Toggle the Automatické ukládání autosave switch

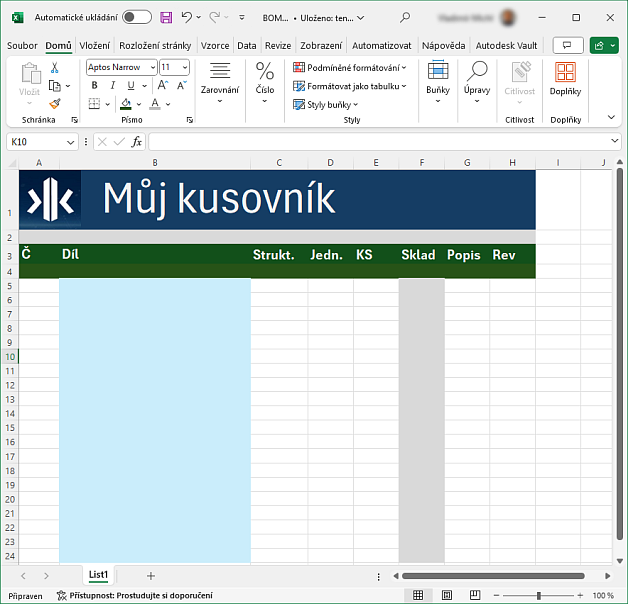(x=137, y=18)
